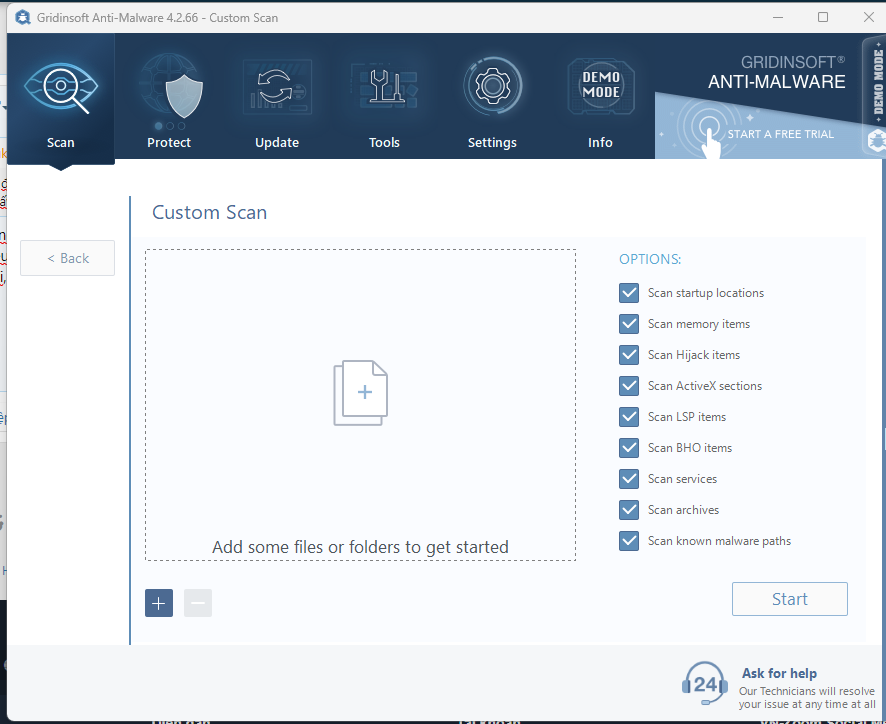Switch to the Settings tab label
The height and width of the screenshot is (724, 886).
point(492,142)
